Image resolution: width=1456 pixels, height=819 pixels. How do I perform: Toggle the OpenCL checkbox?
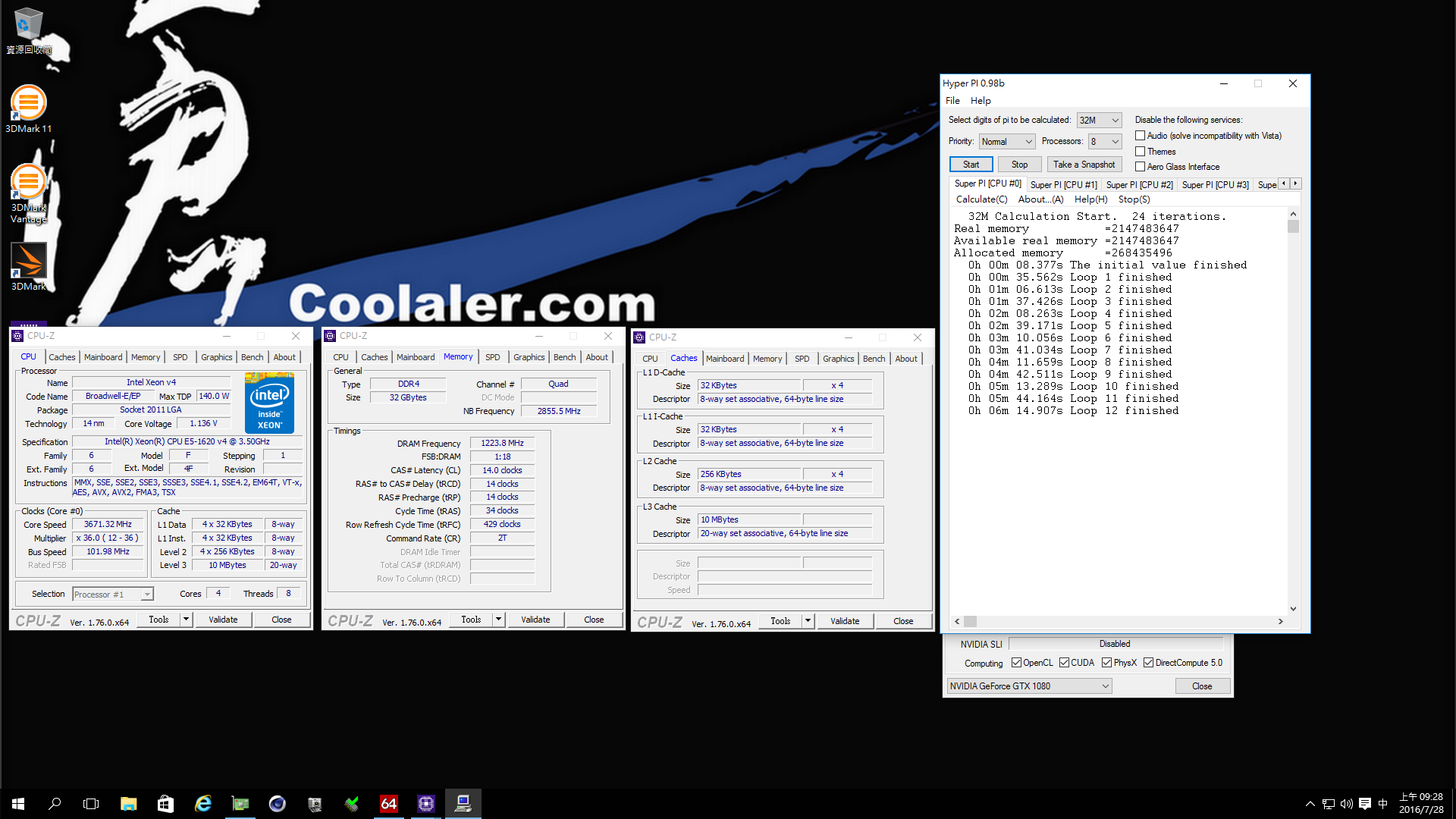click(1016, 663)
